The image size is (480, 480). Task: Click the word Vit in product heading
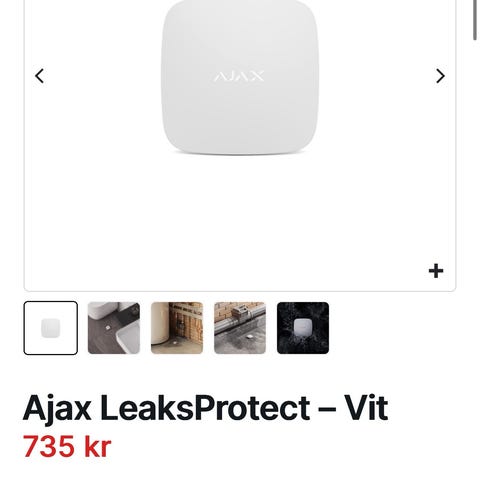(x=366, y=407)
